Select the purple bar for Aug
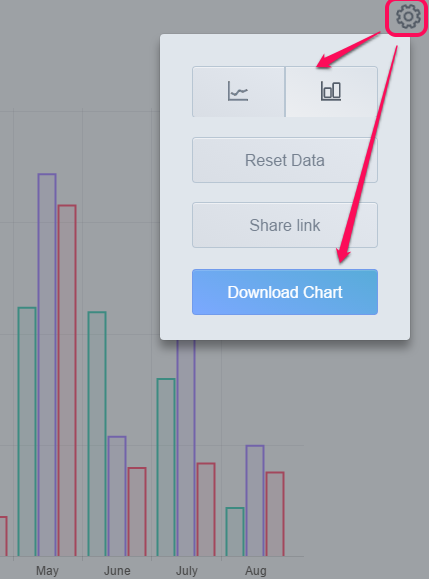The width and height of the screenshot is (429, 579). (x=255, y=501)
